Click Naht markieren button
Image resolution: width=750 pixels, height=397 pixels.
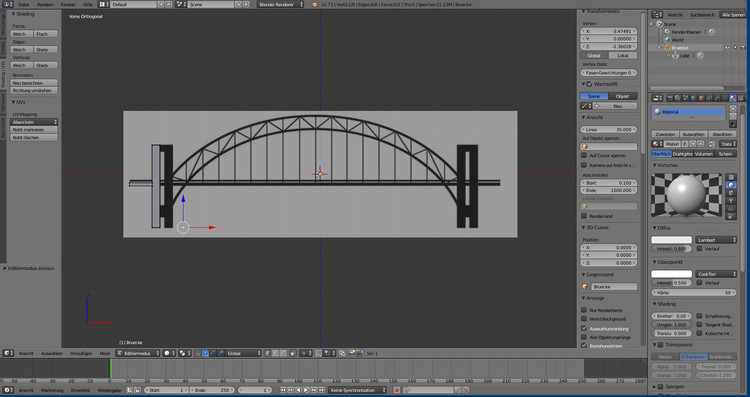[34, 130]
